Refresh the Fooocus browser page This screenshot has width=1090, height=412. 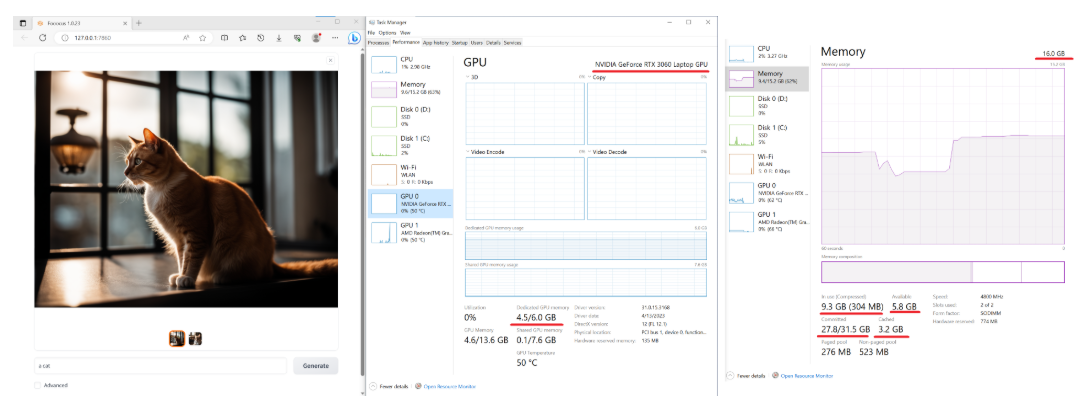(x=42, y=37)
